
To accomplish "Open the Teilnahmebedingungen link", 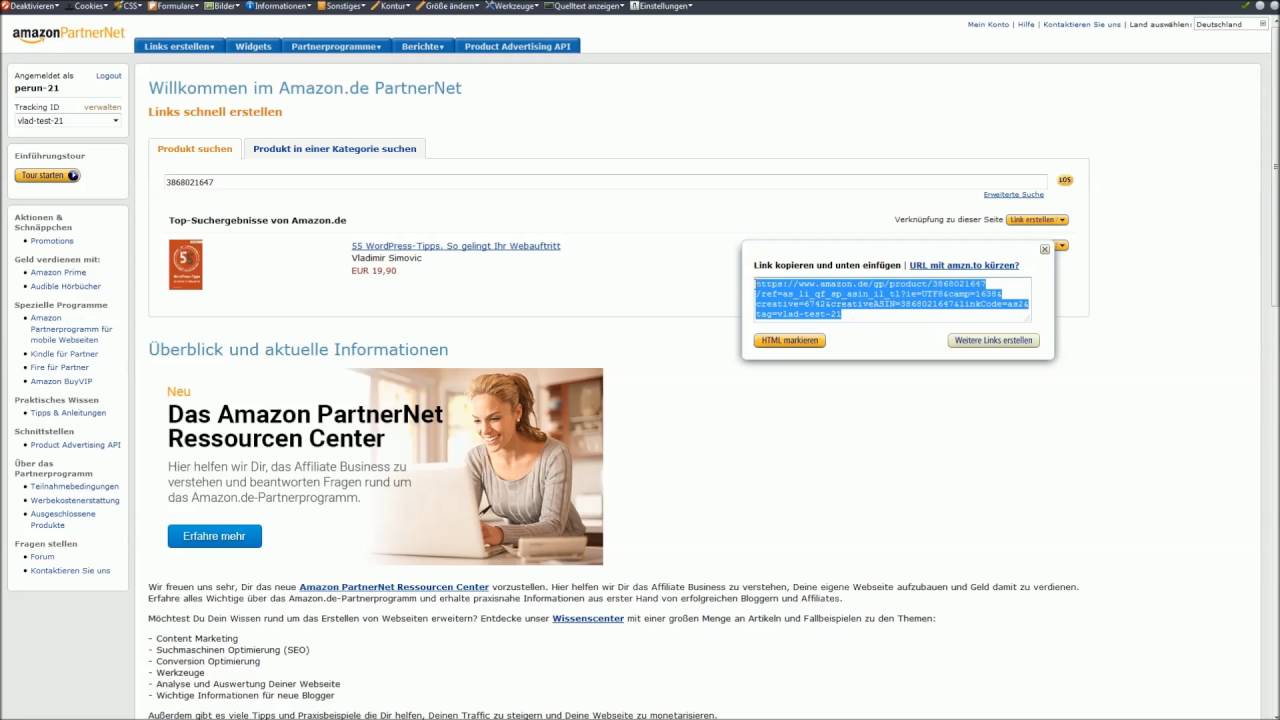I will (74, 487).
